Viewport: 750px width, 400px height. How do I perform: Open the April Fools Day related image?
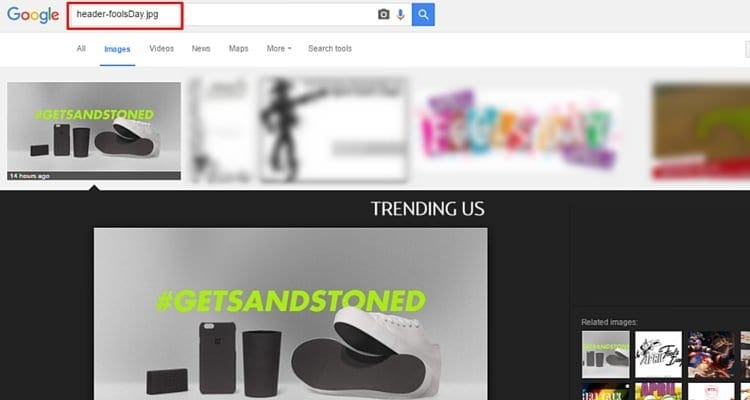pyautogui.click(x=658, y=355)
